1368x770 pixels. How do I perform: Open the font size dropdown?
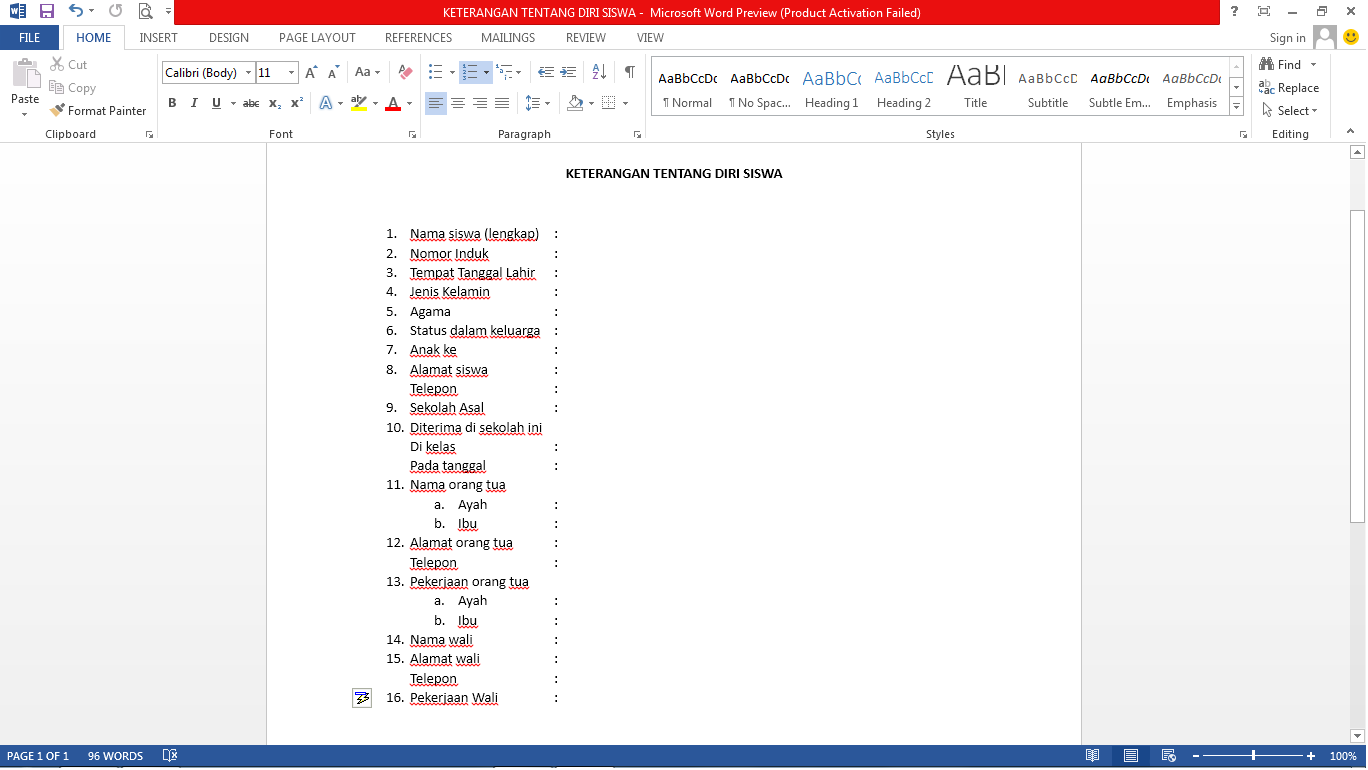292,73
